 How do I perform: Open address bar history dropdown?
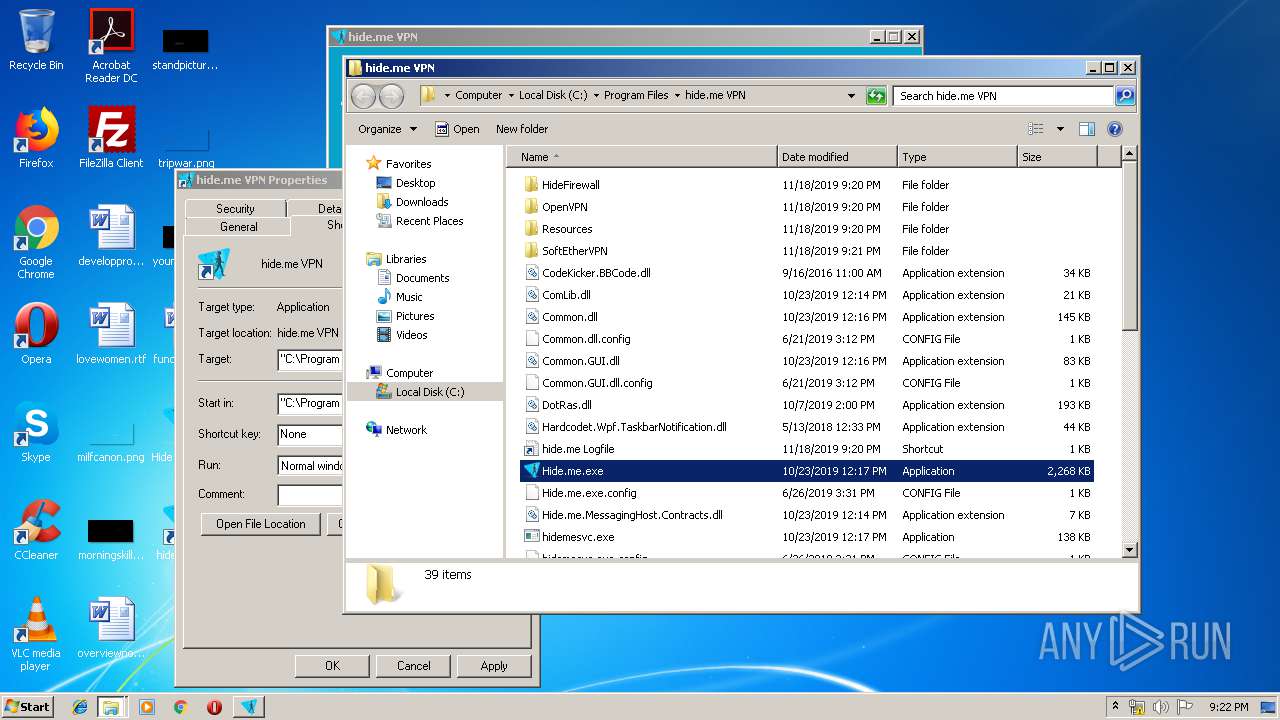(851, 96)
